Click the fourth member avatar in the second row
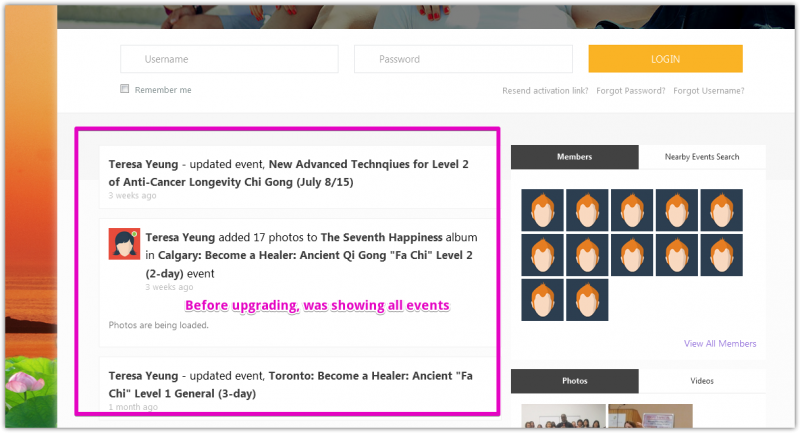 [677, 255]
